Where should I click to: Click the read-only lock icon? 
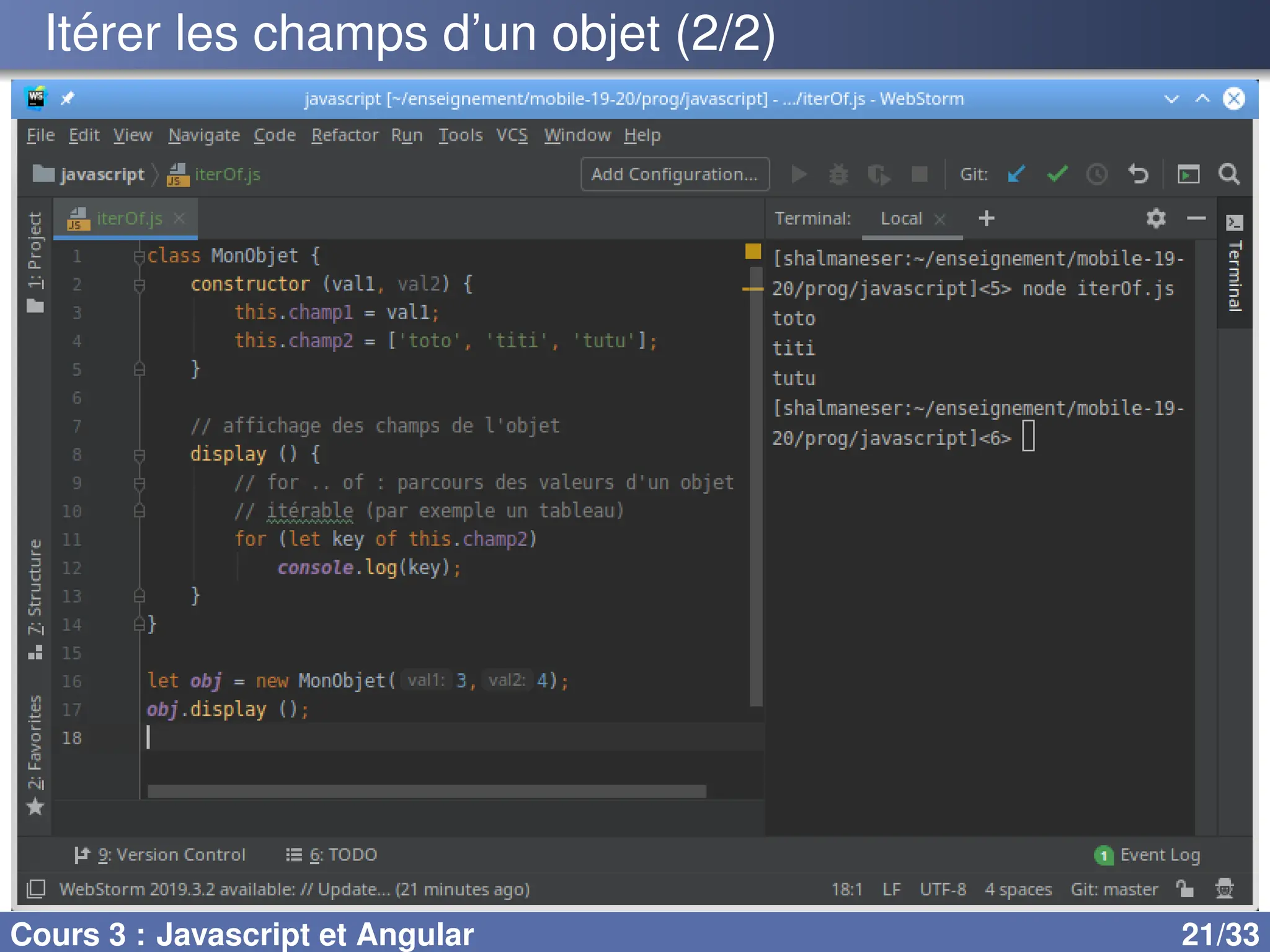[1184, 889]
